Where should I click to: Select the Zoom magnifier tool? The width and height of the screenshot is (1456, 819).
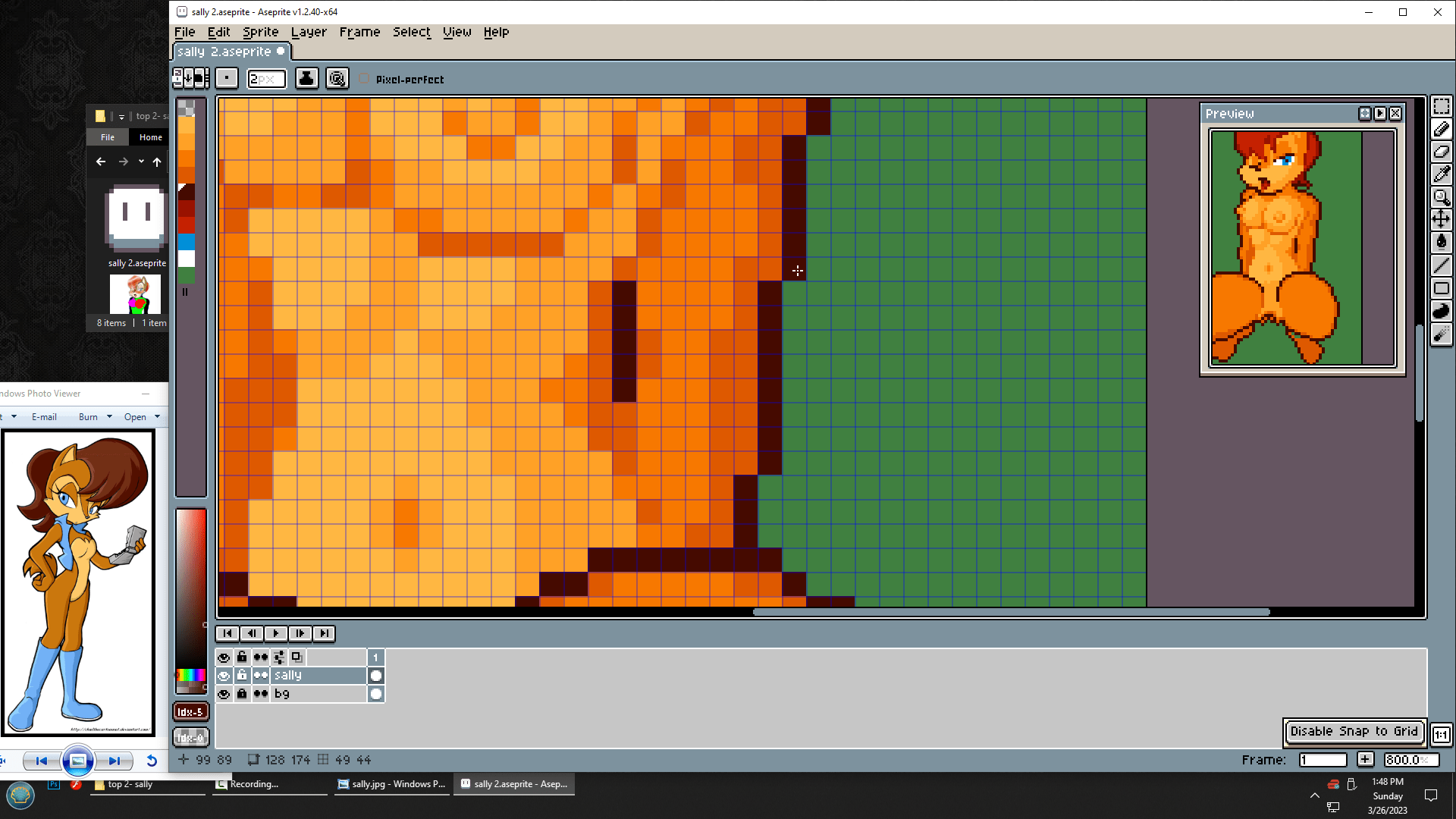pyautogui.click(x=1441, y=197)
